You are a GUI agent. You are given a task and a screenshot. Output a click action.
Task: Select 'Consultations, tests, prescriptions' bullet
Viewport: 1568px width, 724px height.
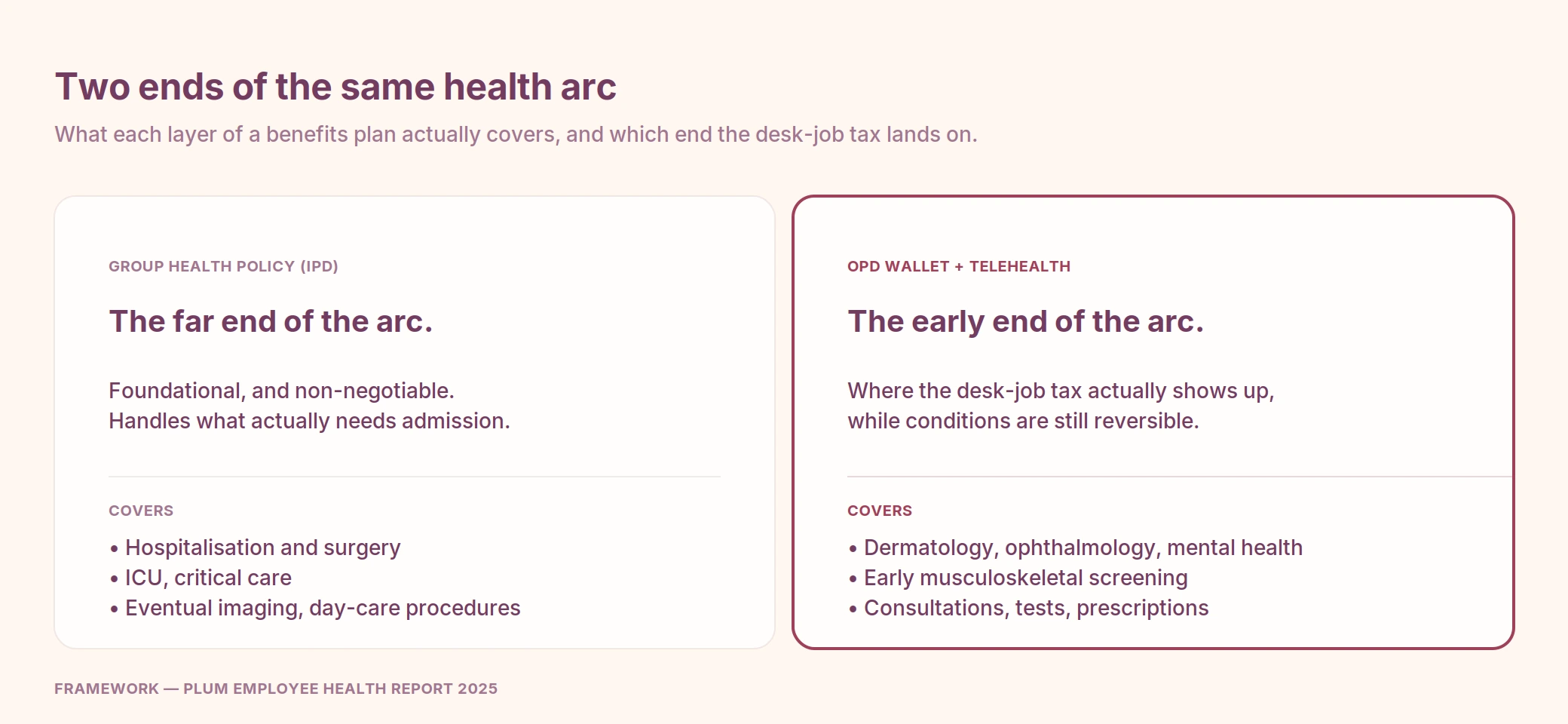click(1028, 608)
